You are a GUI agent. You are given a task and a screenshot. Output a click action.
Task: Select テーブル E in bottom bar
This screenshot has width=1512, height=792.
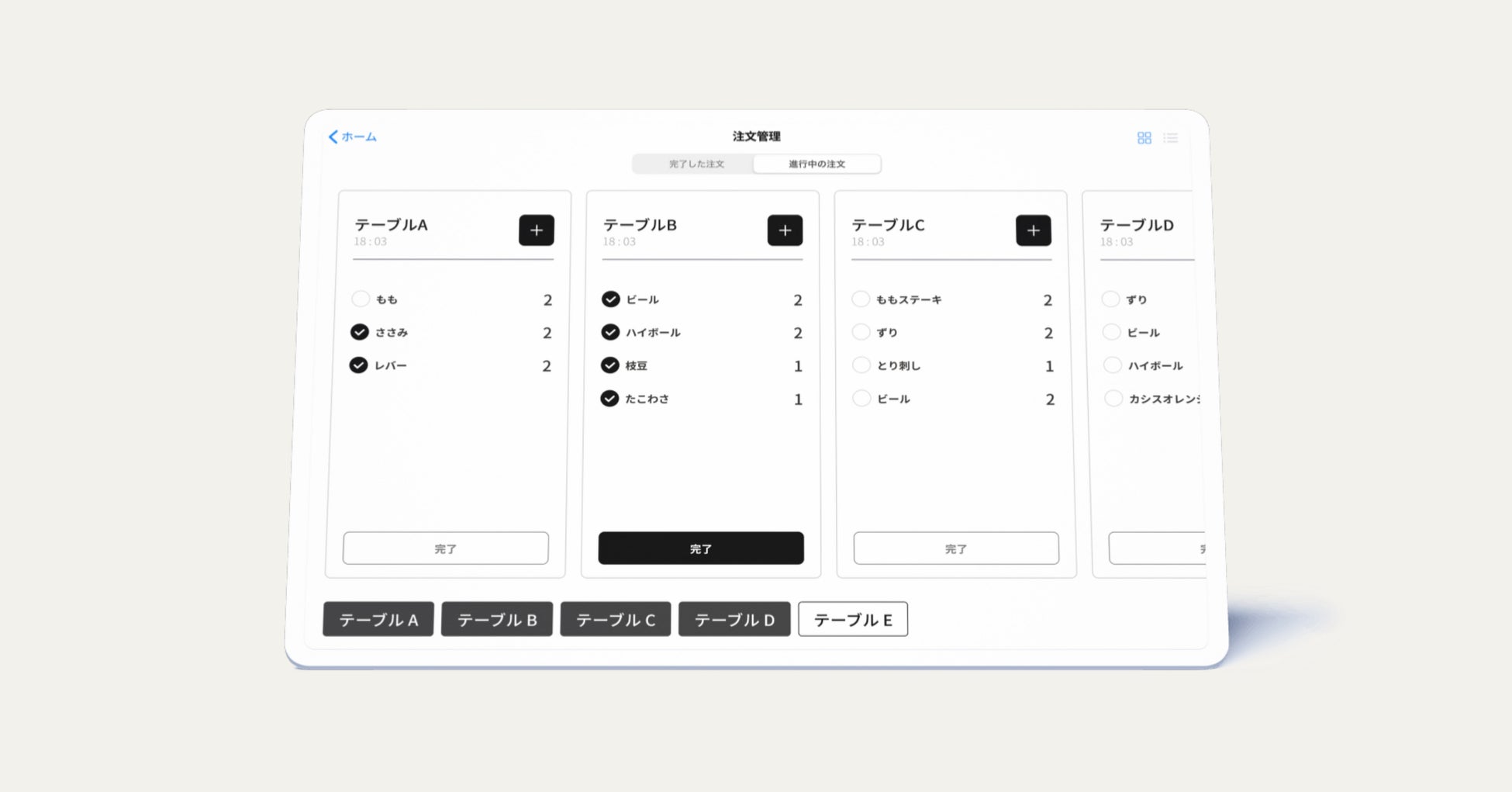(853, 619)
